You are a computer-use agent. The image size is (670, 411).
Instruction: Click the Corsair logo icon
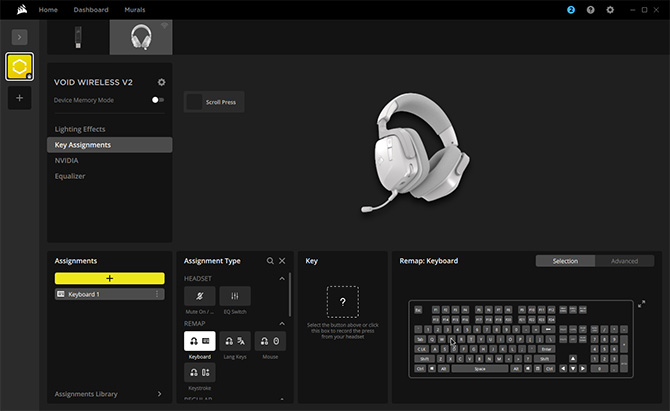(x=22, y=9)
